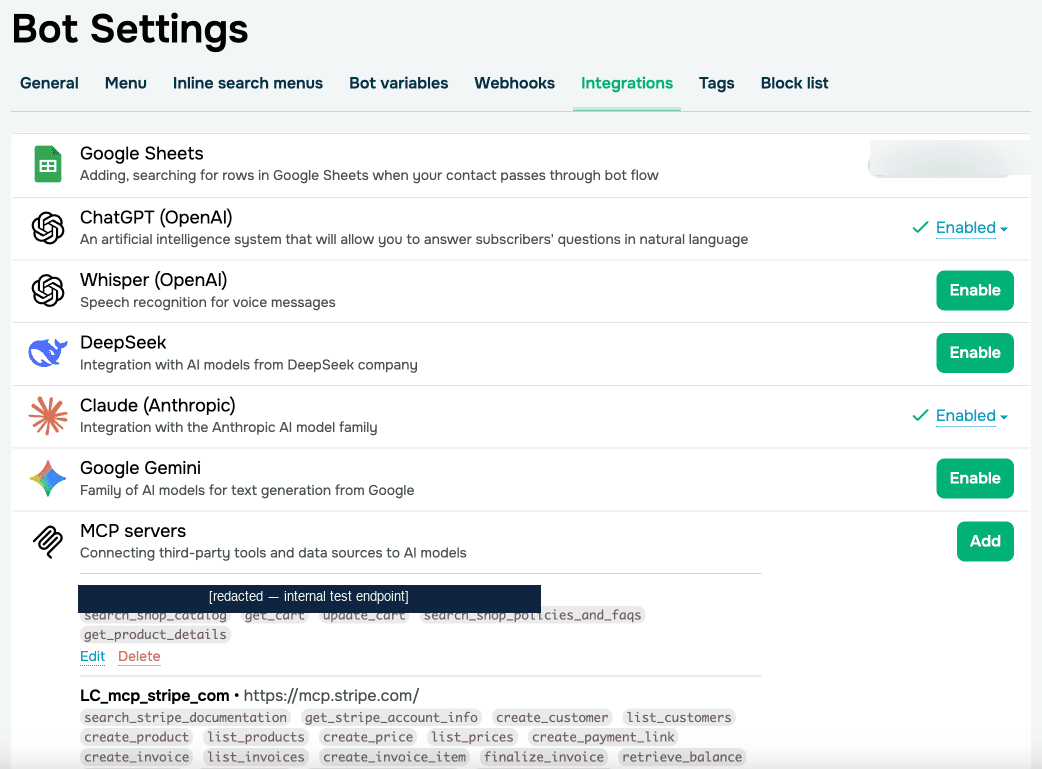Click the finalize_invoice tag

click(544, 757)
